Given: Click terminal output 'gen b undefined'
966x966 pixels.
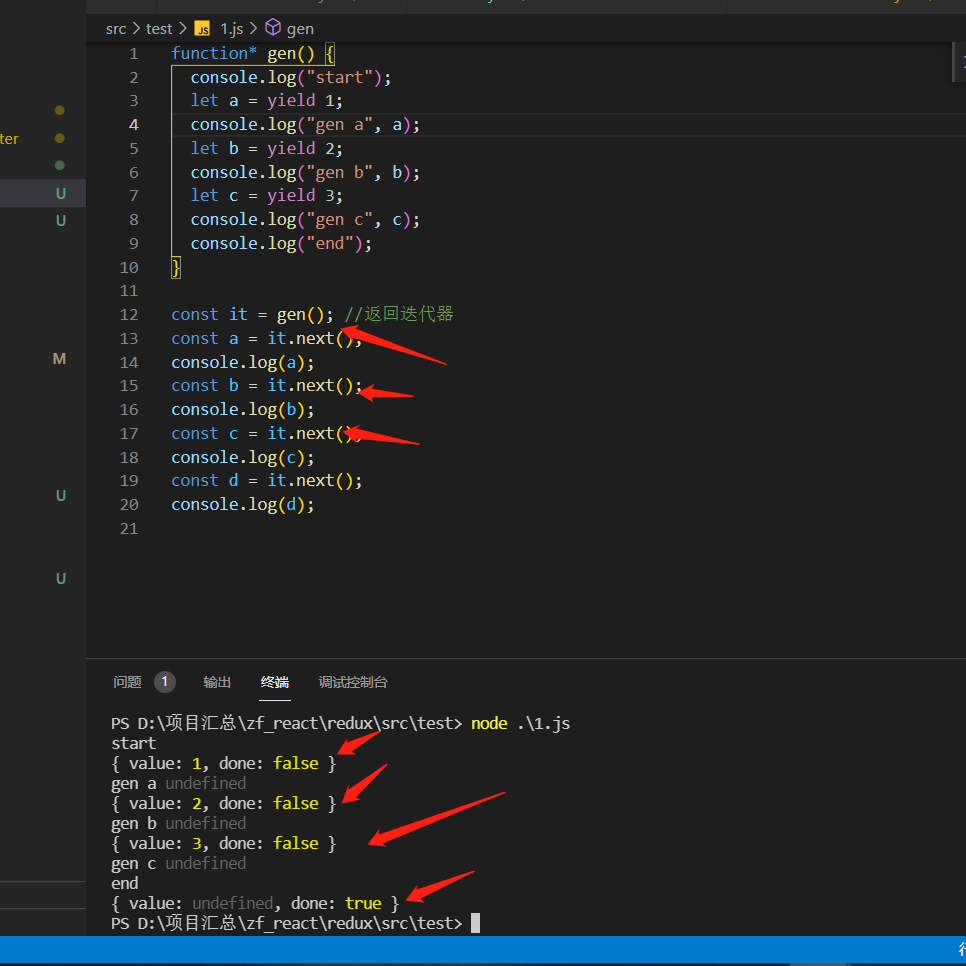Looking at the screenshot, I should pyautogui.click(x=179, y=824).
